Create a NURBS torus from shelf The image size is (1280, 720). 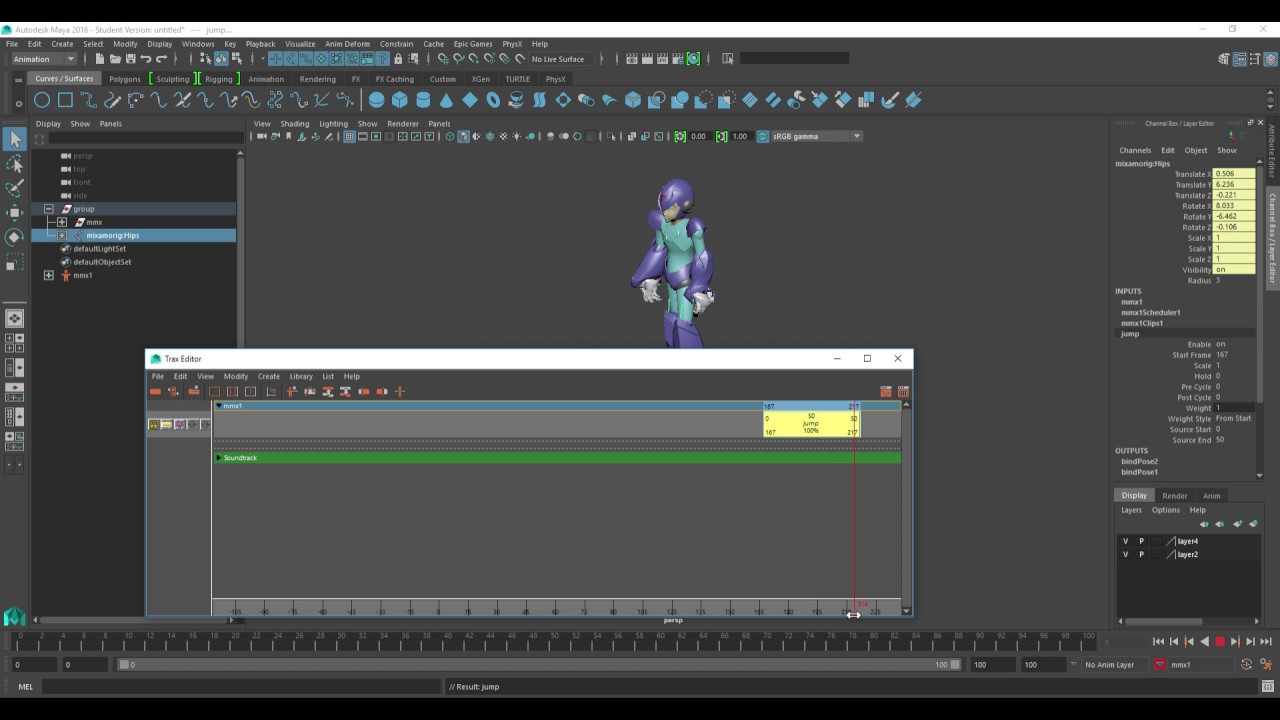(493, 100)
